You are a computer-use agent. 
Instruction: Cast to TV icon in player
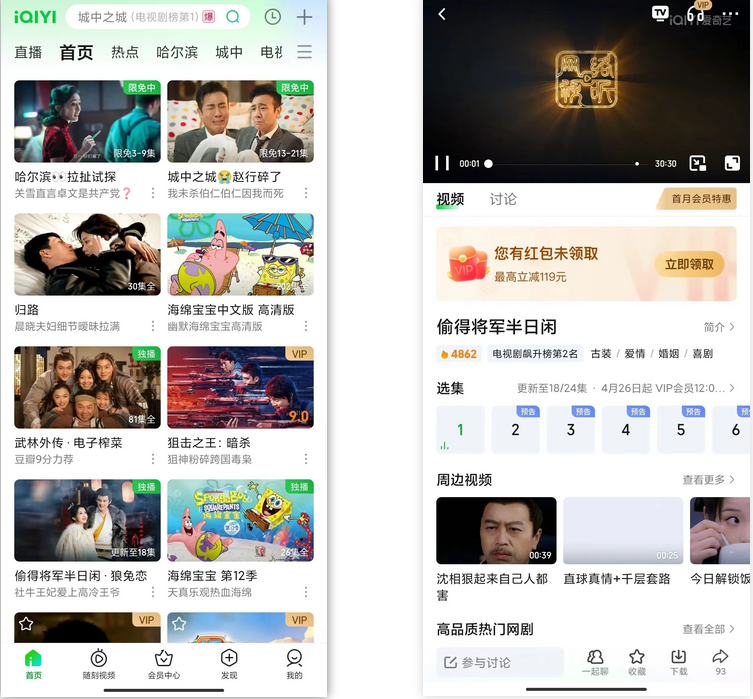(660, 13)
